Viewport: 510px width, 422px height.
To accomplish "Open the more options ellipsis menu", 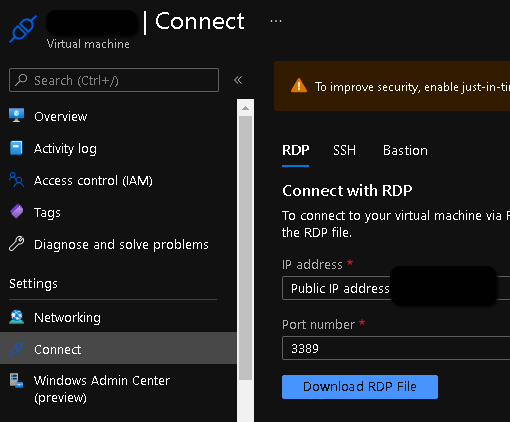I will click(x=276, y=21).
